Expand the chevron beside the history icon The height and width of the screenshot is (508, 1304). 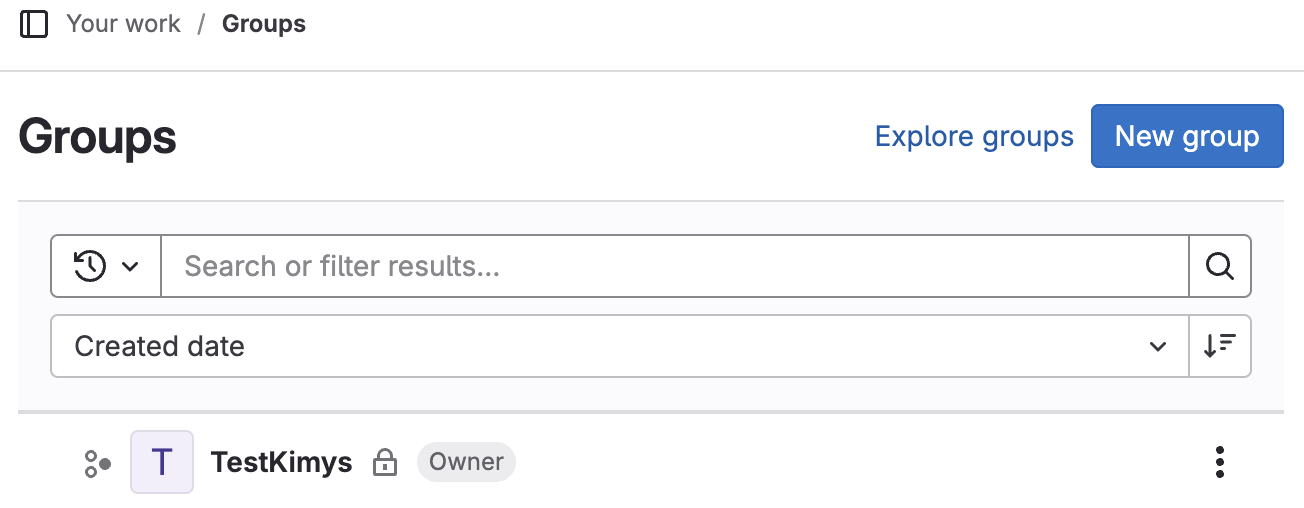pos(130,266)
